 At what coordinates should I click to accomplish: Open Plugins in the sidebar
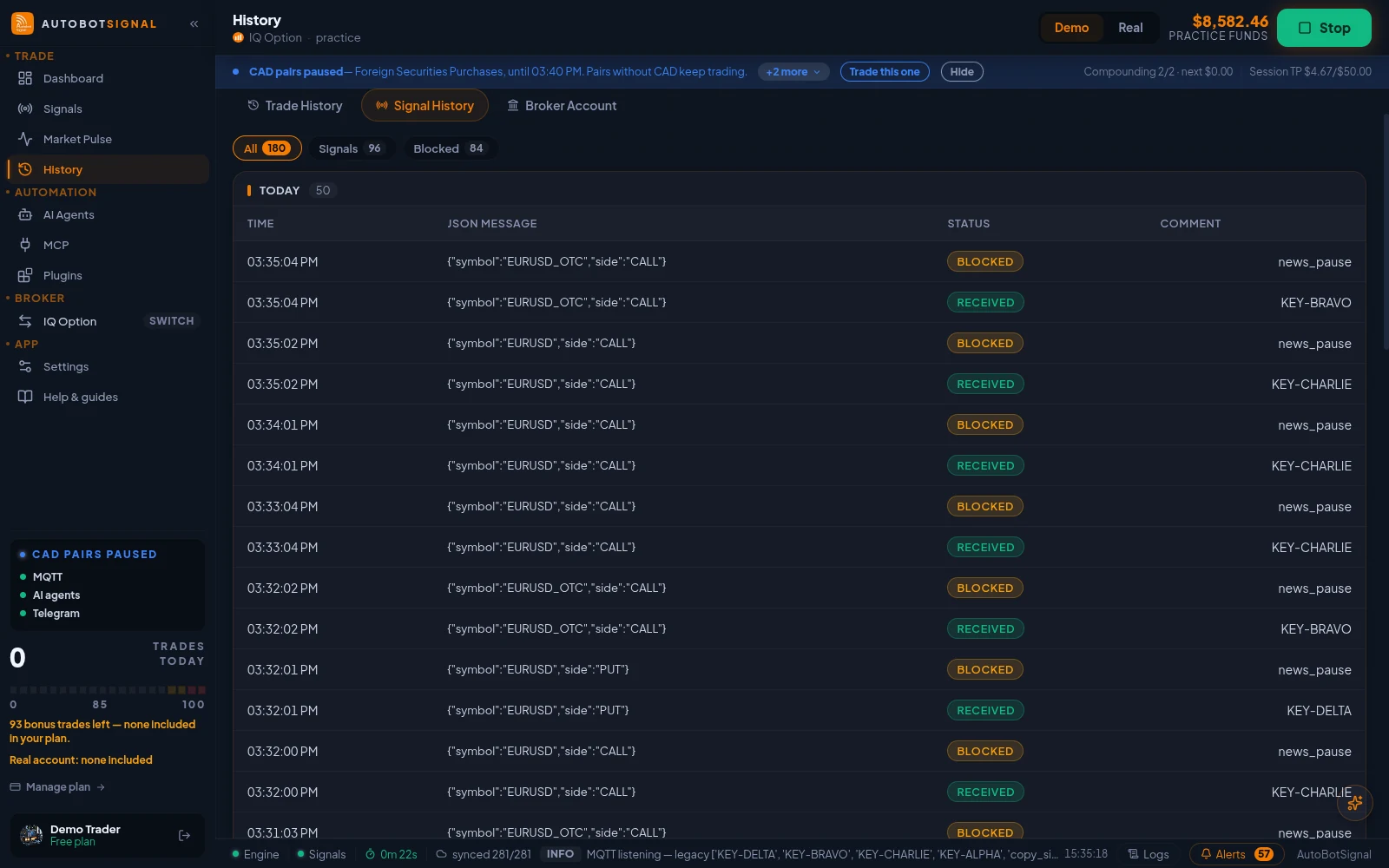[108, 275]
